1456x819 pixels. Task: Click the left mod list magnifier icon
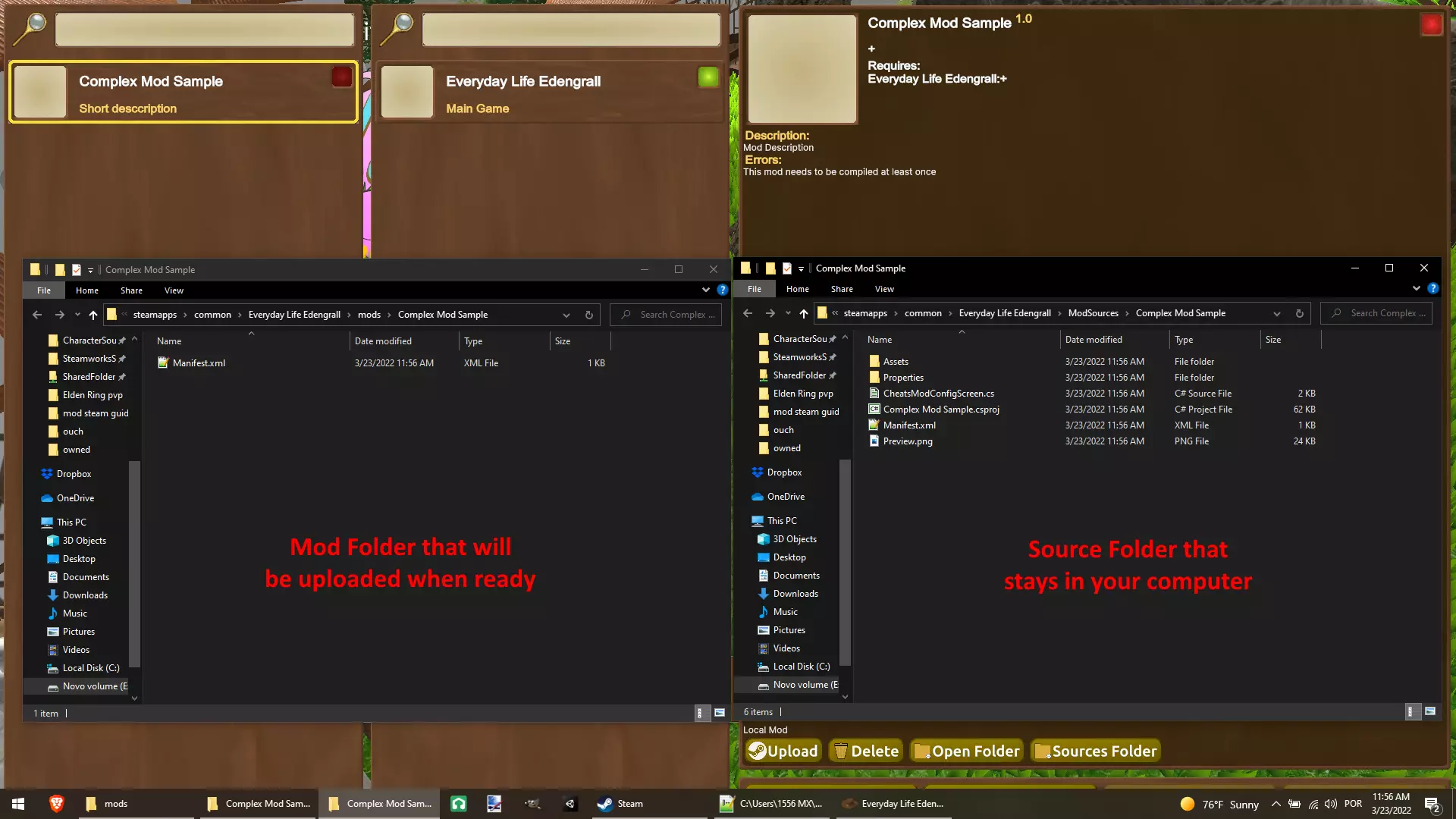tap(30, 28)
